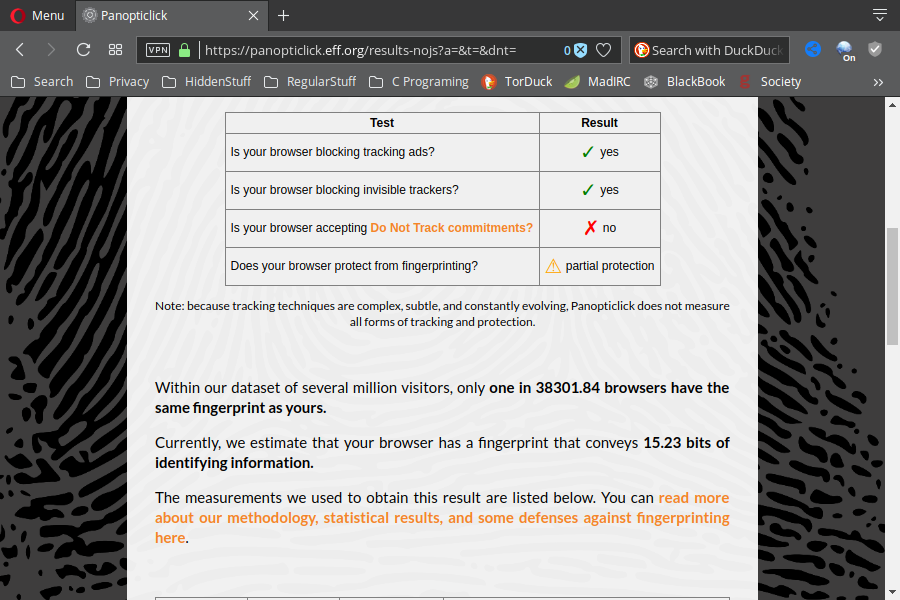Click 'Is your browser blocking invisible trackers?' cell

[382, 190]
